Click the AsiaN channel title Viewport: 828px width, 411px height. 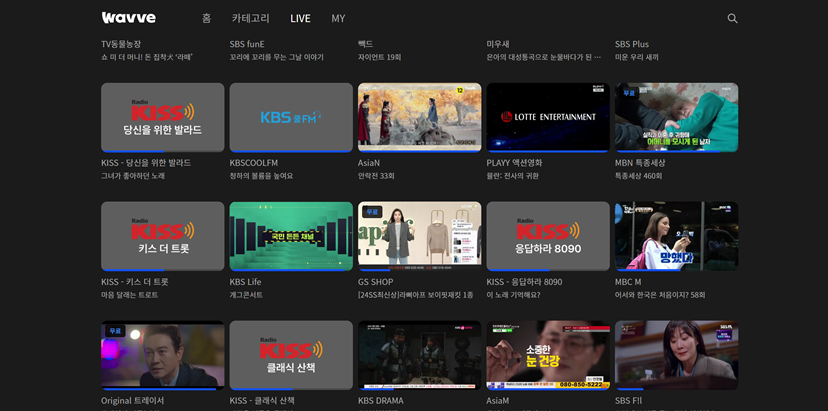pyautogui.click(x=369, y=163)
